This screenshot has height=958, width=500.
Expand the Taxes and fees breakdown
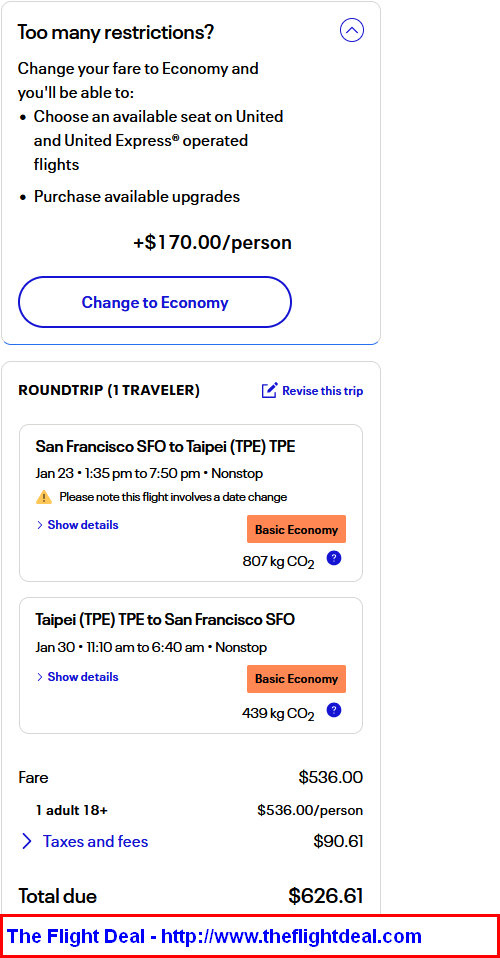pos(95,841)
